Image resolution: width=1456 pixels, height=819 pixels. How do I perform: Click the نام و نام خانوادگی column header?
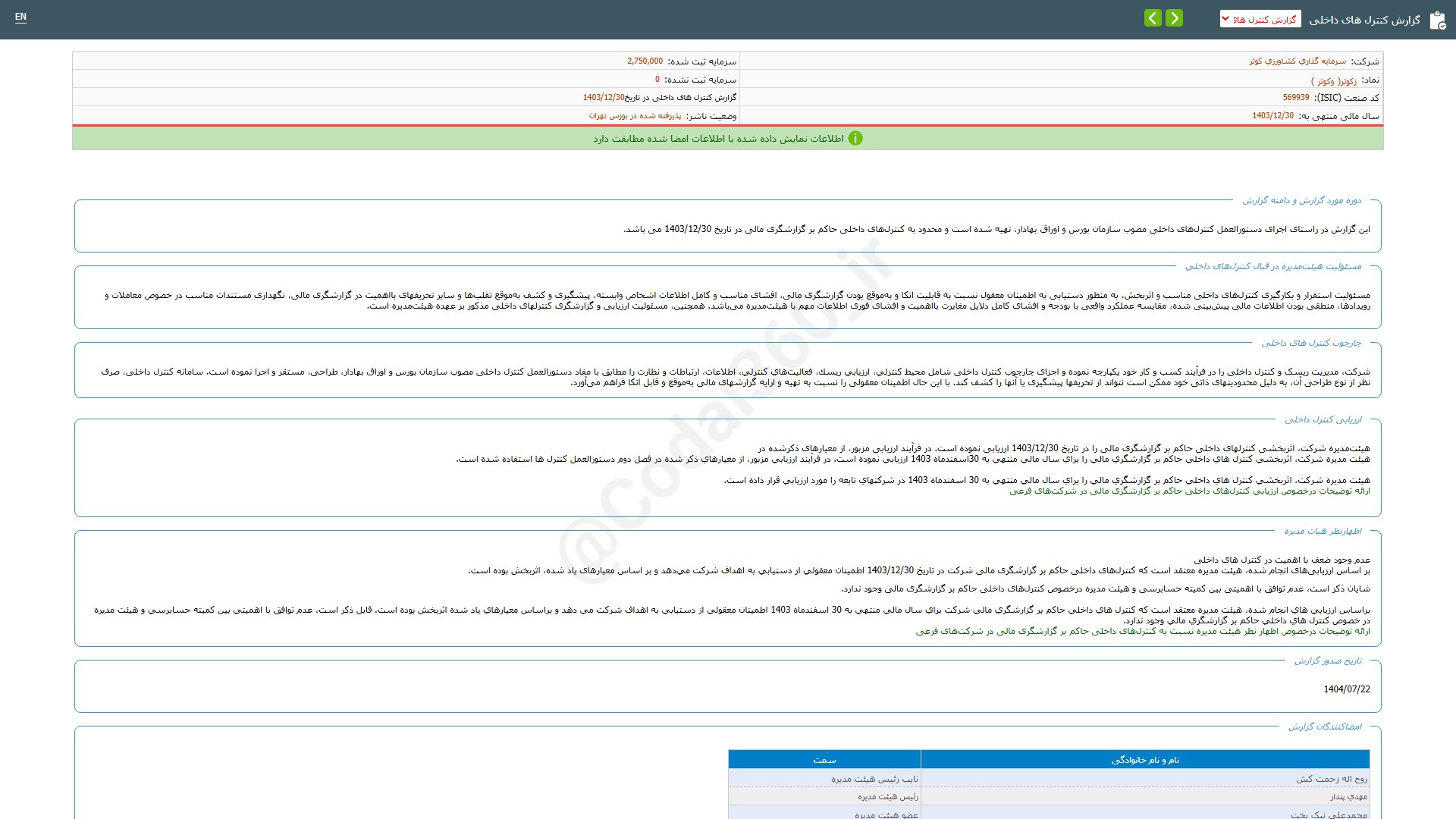(x=1145, y=760)
